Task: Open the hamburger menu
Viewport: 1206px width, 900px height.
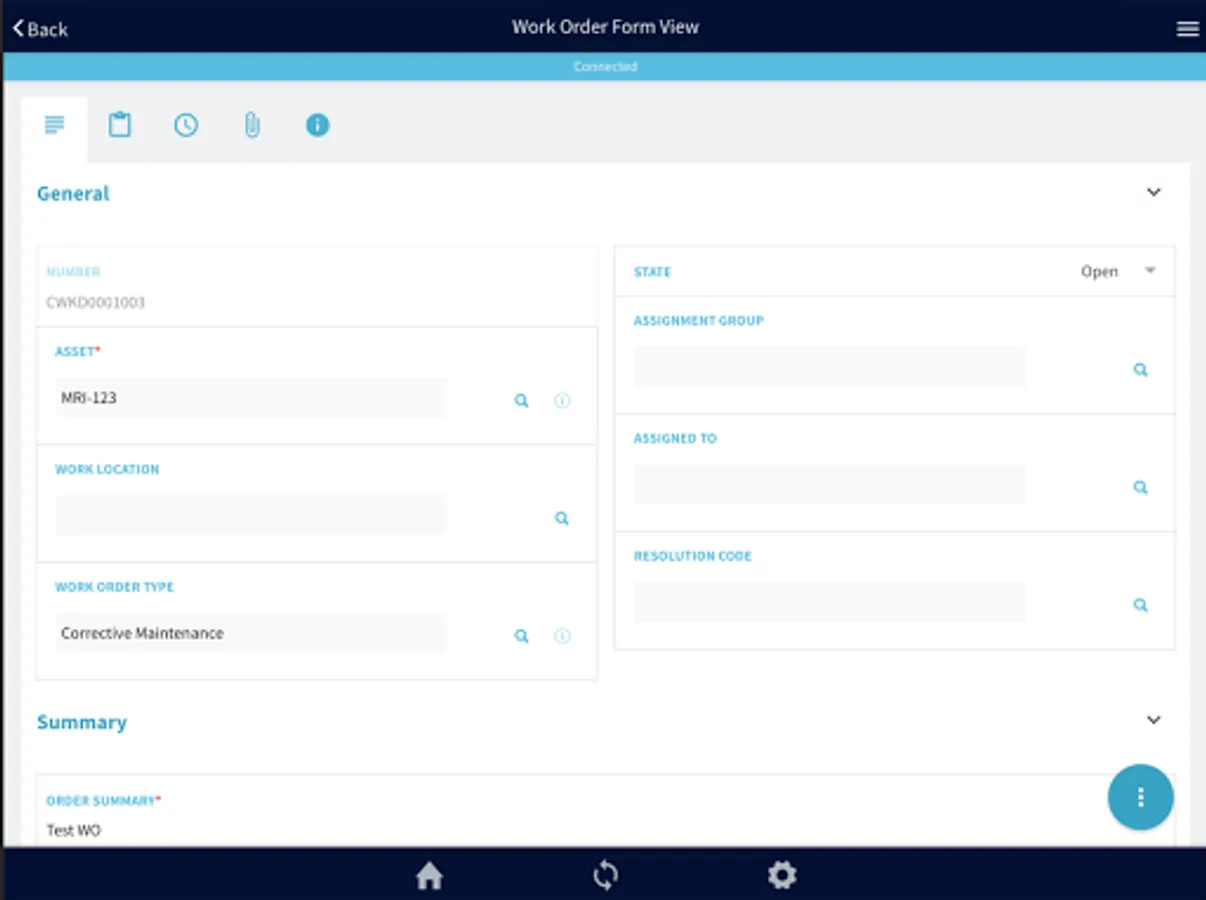Action: [x=1187, y=29]
